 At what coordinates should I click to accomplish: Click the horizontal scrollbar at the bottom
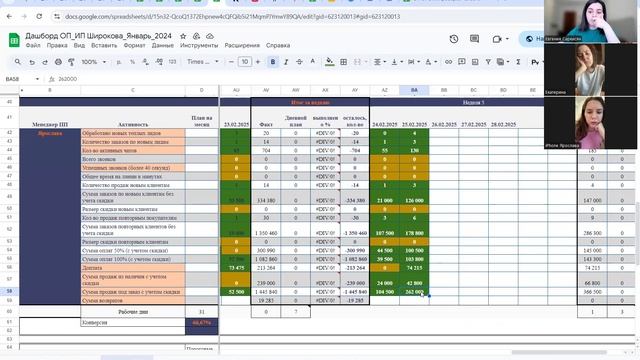point(559,353)
